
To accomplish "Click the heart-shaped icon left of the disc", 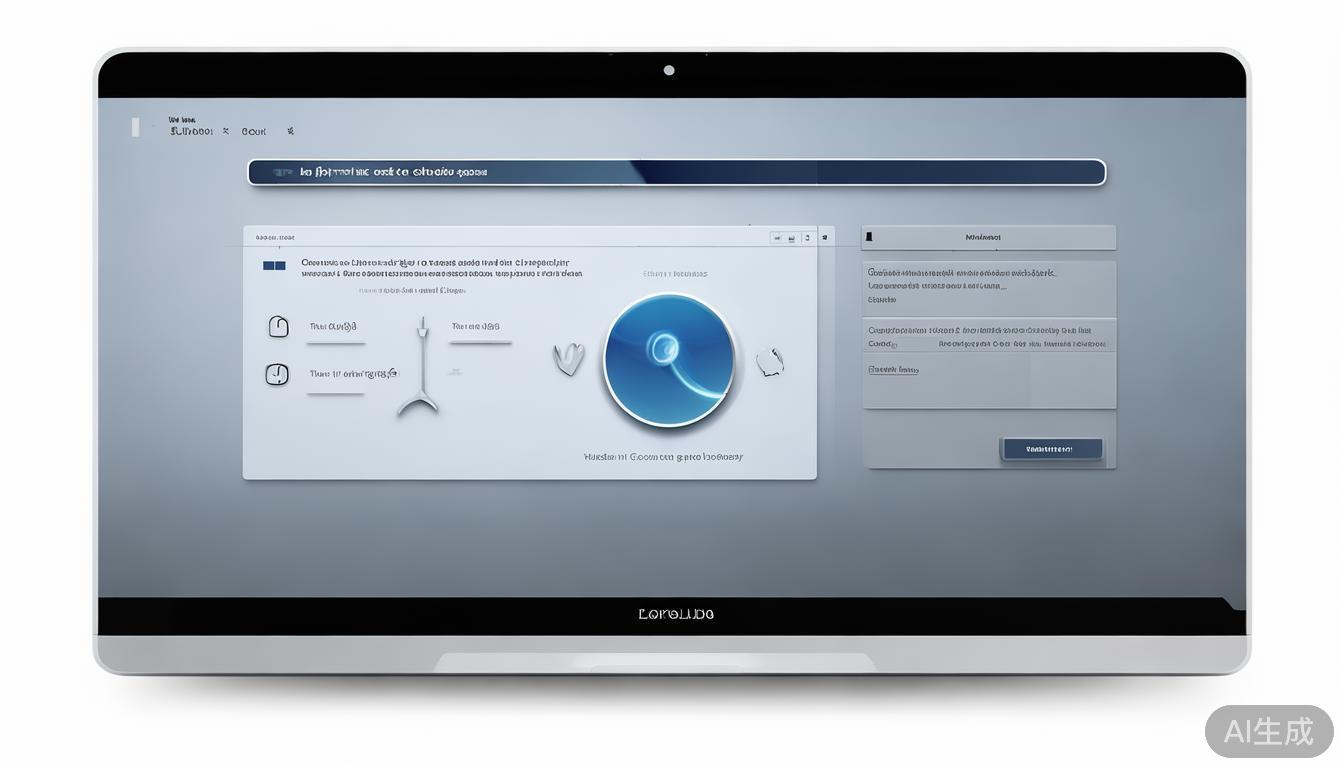I will point(568,359).
